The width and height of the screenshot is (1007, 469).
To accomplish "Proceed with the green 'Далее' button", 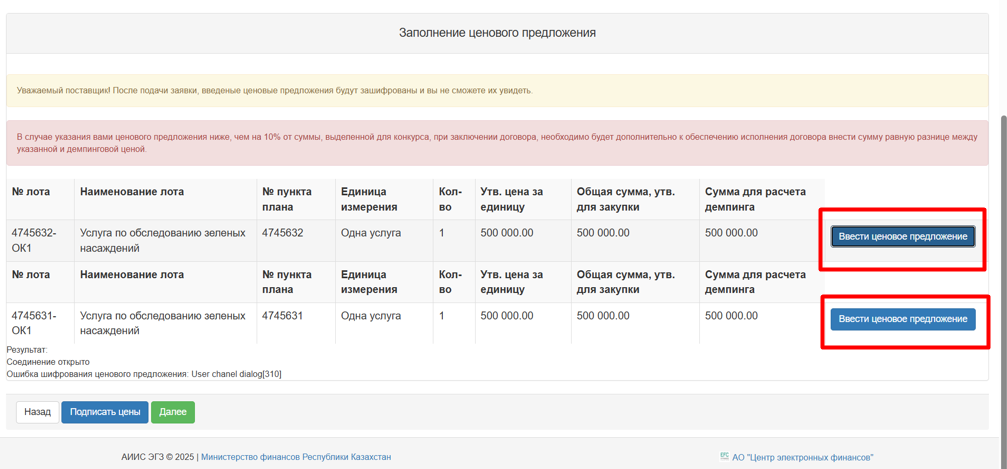I will [173, 412].
